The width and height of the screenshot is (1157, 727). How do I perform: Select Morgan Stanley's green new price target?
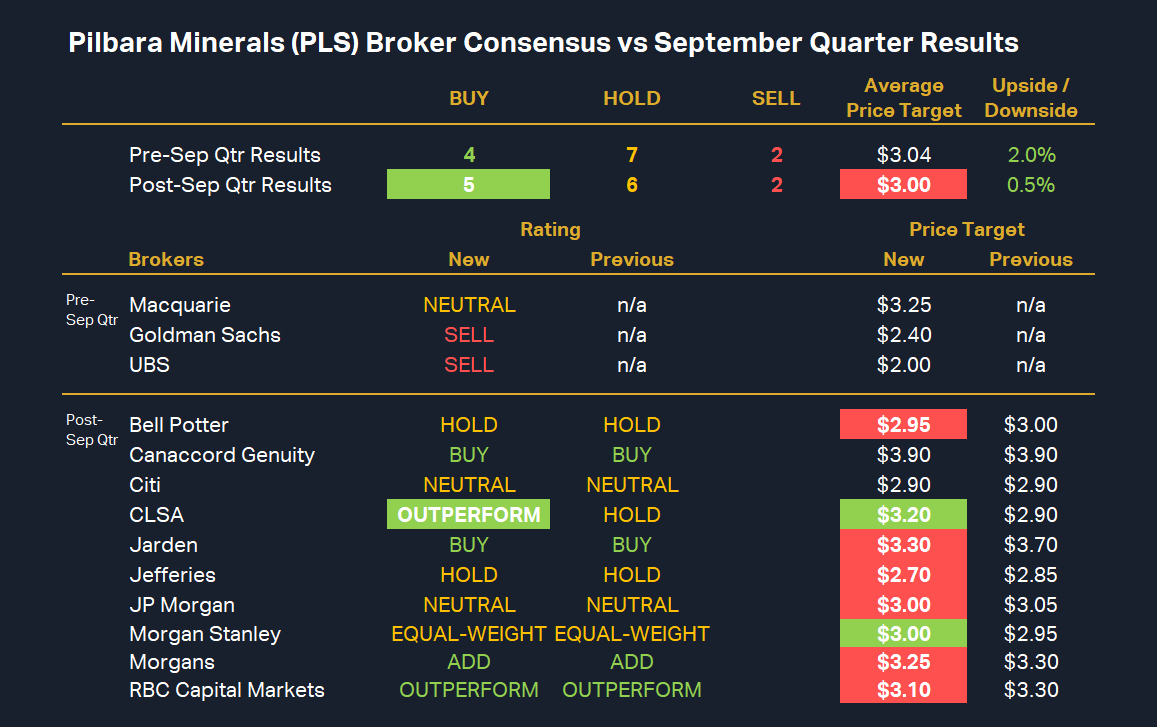tap(903, 634)
